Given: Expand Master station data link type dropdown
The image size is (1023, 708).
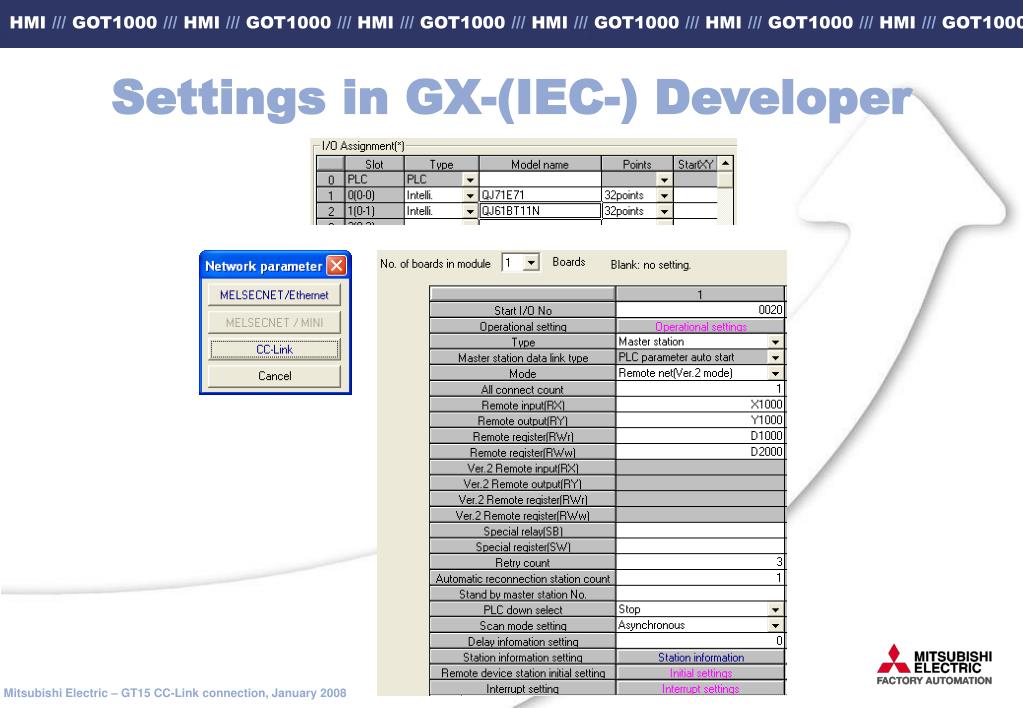Looking at the screenshot, I should (x=775, y=358).
